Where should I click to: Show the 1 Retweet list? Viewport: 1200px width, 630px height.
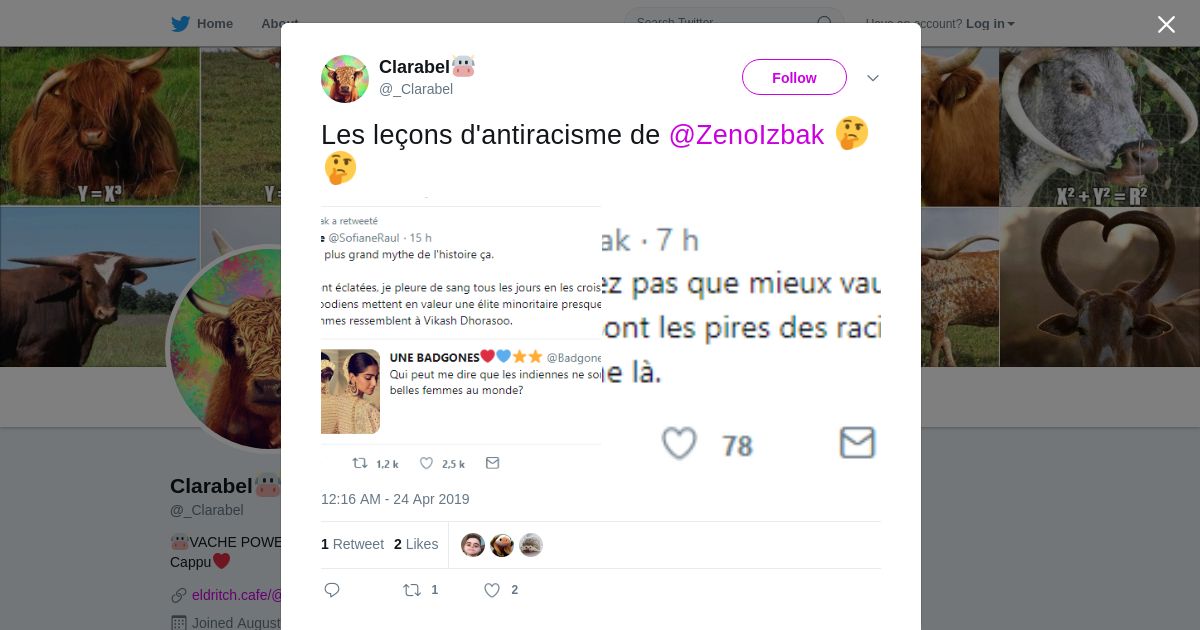coord(352,544)
